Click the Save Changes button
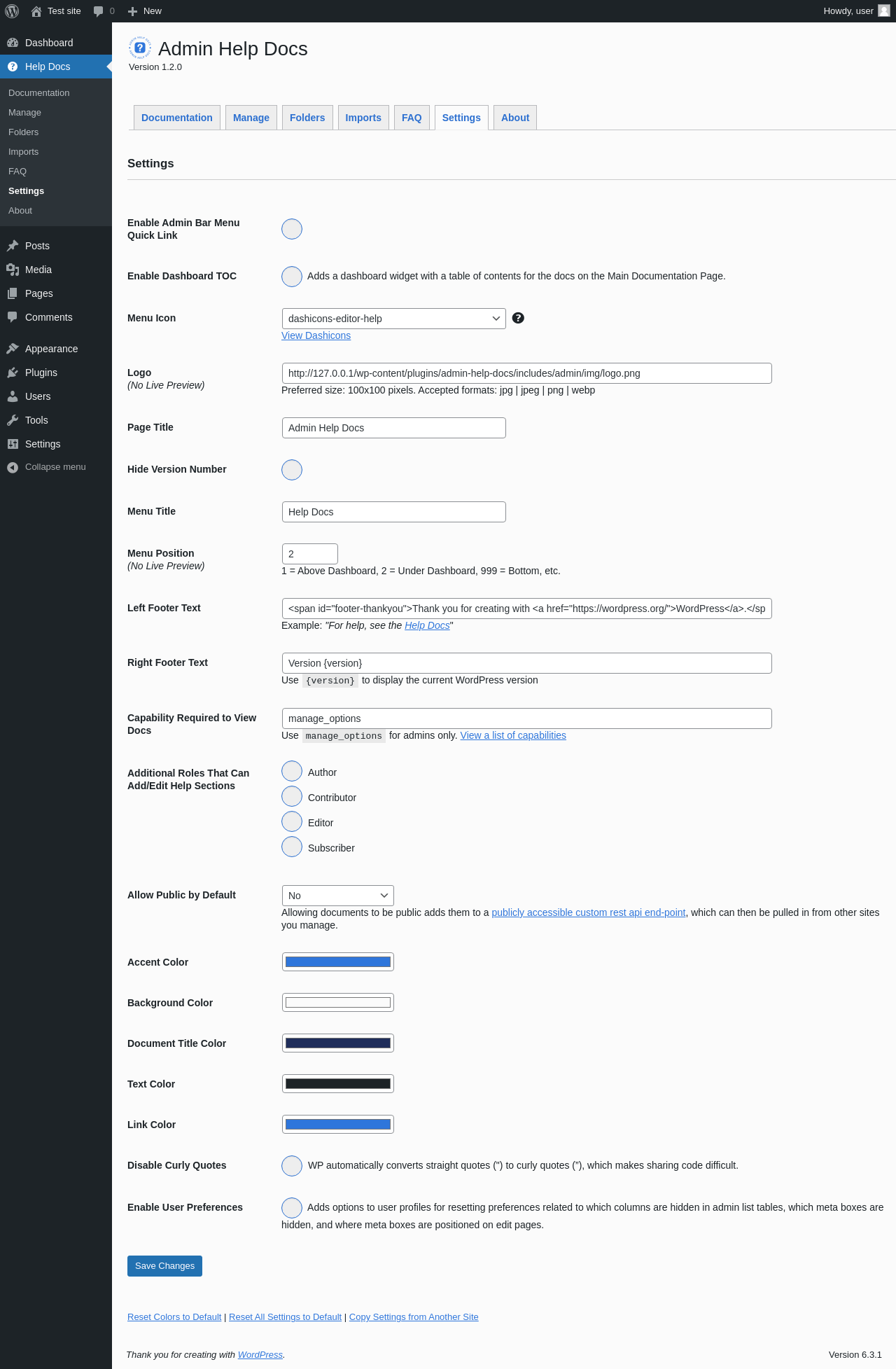 [164, 1266]
